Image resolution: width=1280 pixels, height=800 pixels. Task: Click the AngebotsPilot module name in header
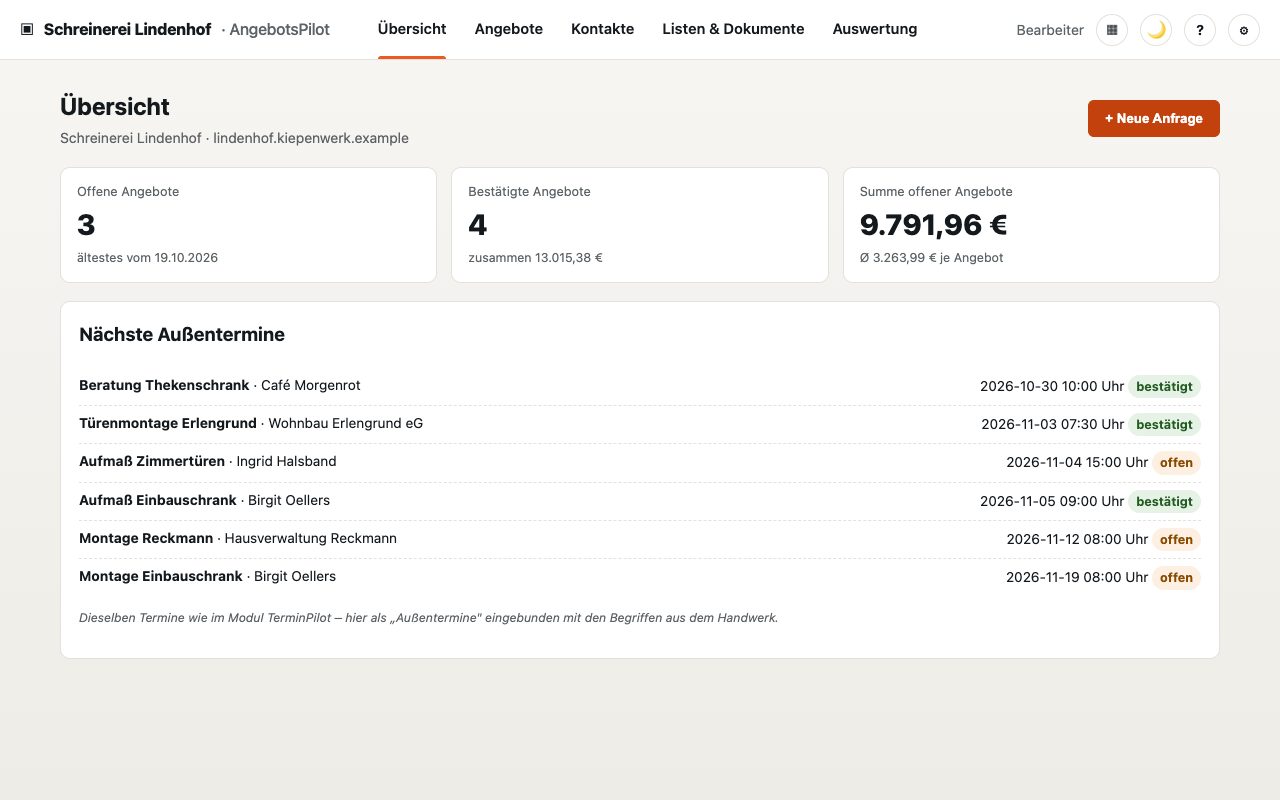pyautogui.click(x=279, y=30)
